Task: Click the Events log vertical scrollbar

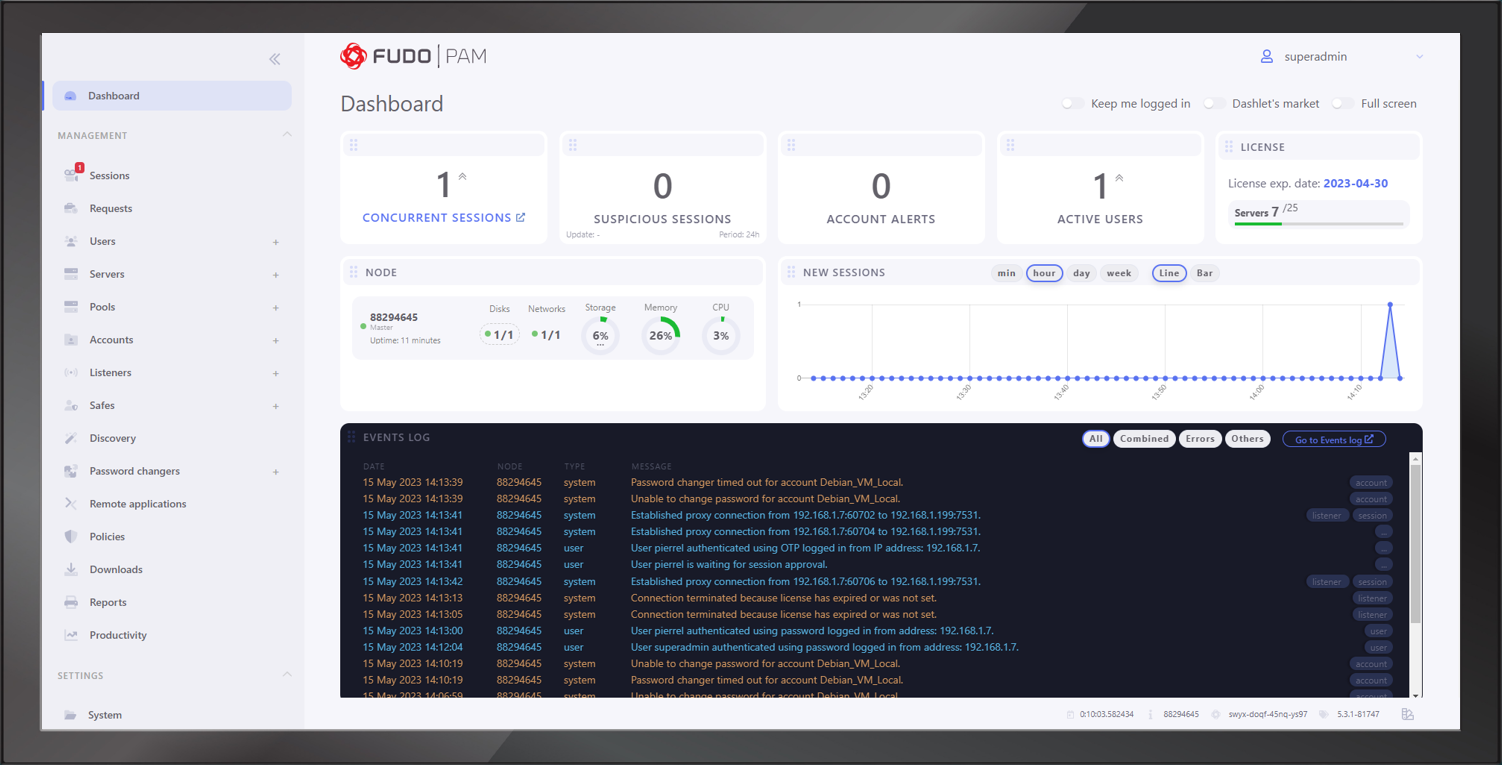Action: pos(1415,543)
